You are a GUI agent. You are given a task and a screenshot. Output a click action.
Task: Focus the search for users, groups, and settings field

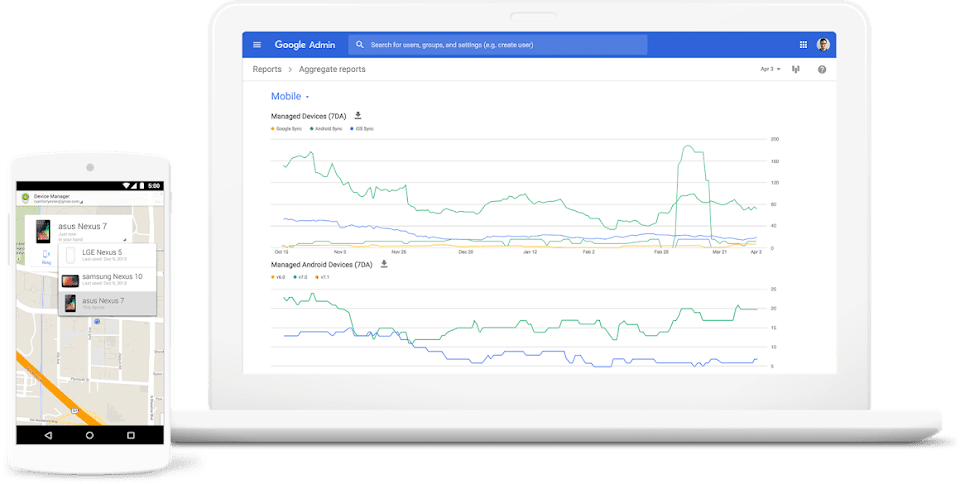[x=498, y=45]
